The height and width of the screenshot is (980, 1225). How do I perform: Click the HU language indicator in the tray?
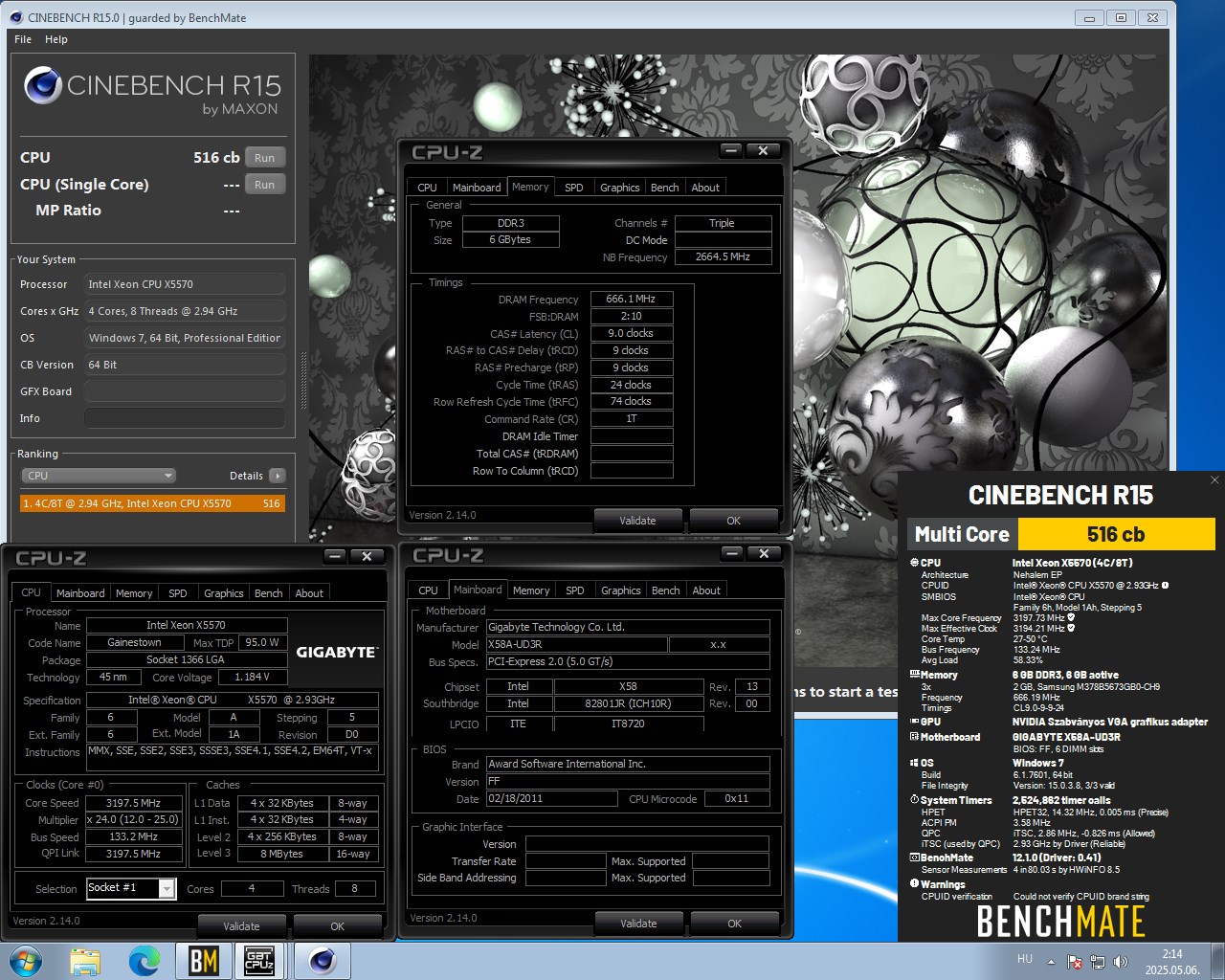pyautogui.click(x=1025, y=959)
